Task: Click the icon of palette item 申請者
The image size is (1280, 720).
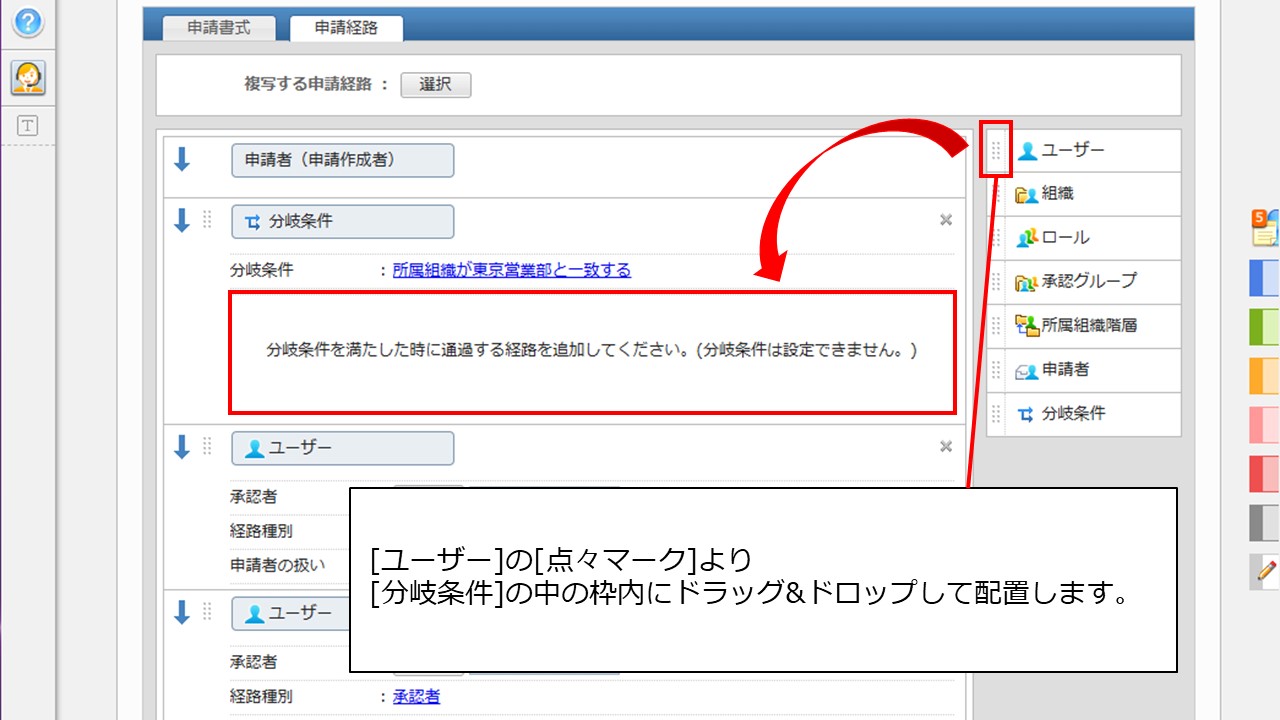Action: pos(1027,370)
